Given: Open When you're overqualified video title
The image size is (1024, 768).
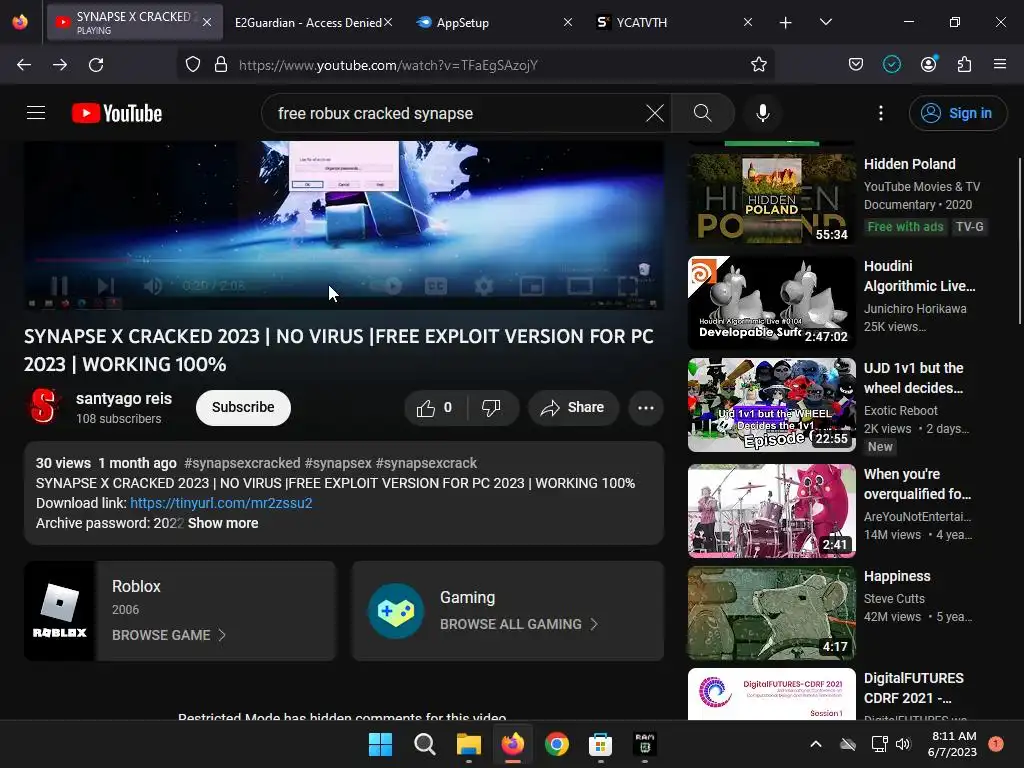Looking at the screenshot, I should point(918,484).
